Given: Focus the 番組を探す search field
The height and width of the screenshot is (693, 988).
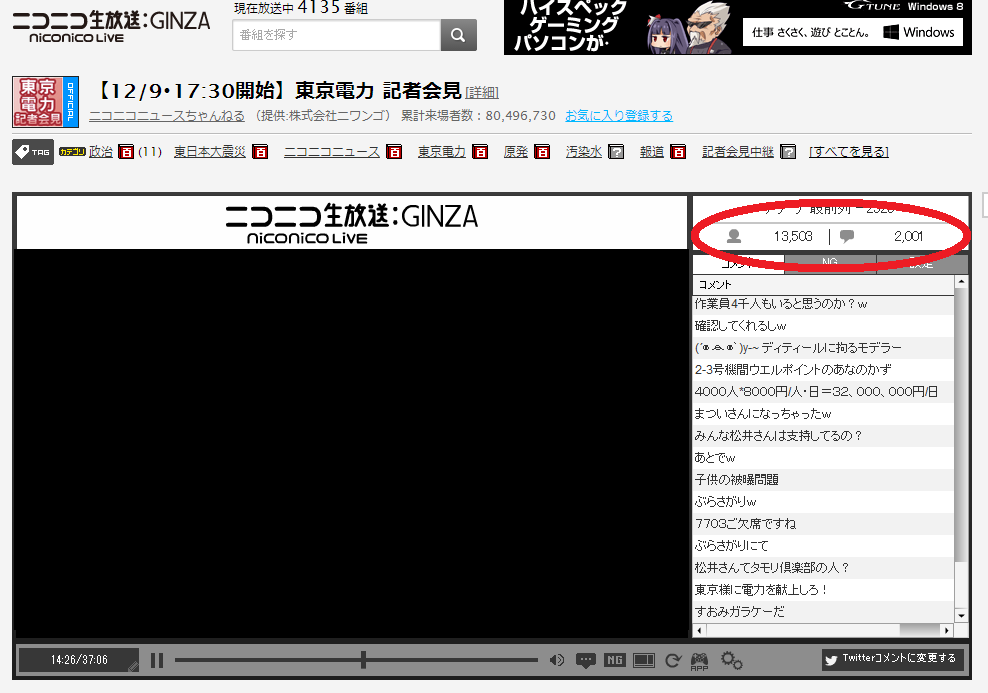Looking at the screenshot, I should point(336,35).
